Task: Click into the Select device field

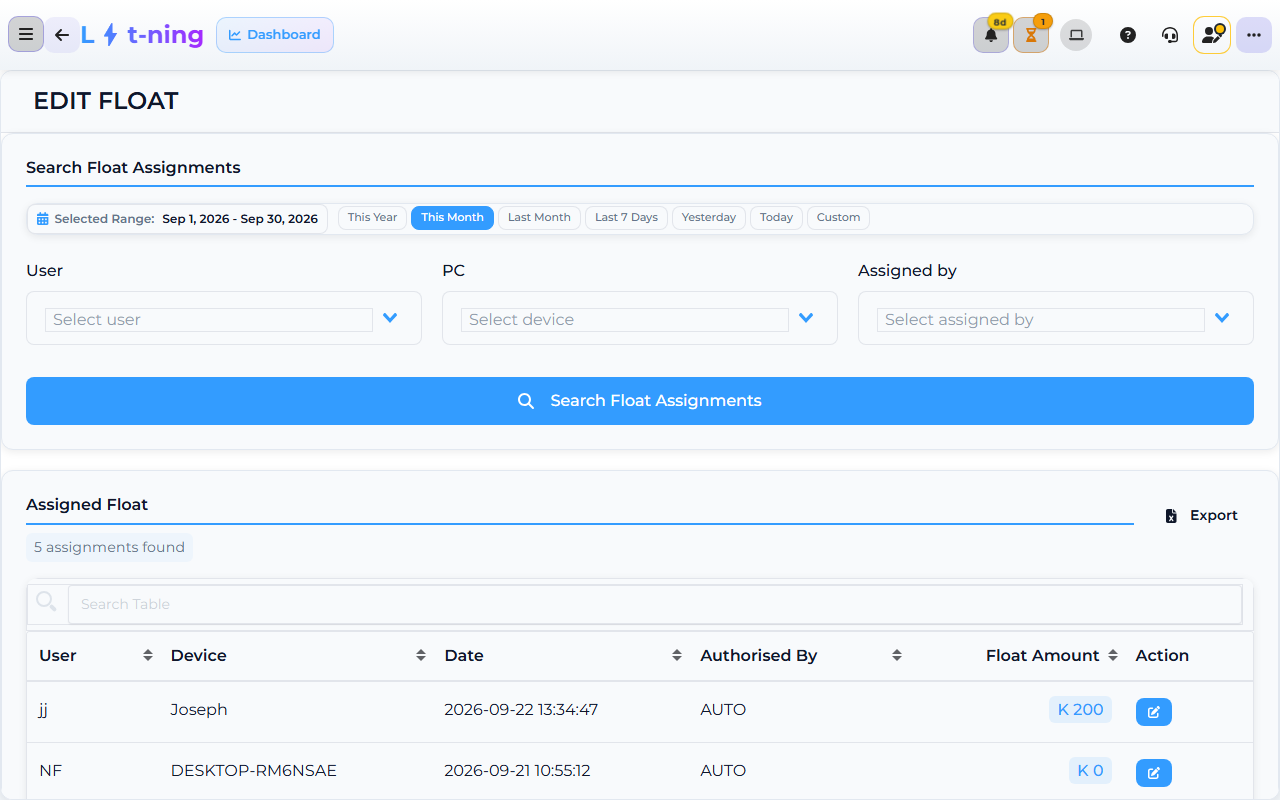Action: tap(625, 320)
